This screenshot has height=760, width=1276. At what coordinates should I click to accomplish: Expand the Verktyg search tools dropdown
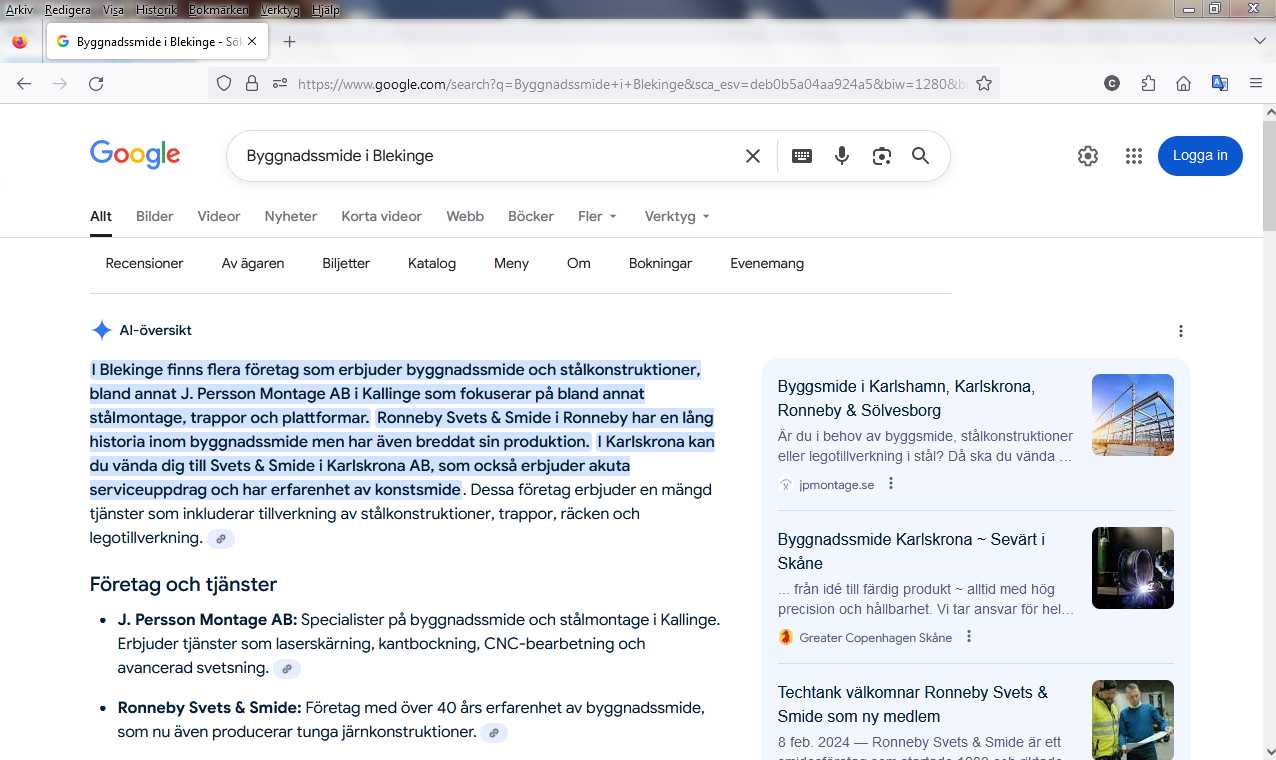click(x=677, y=216)
